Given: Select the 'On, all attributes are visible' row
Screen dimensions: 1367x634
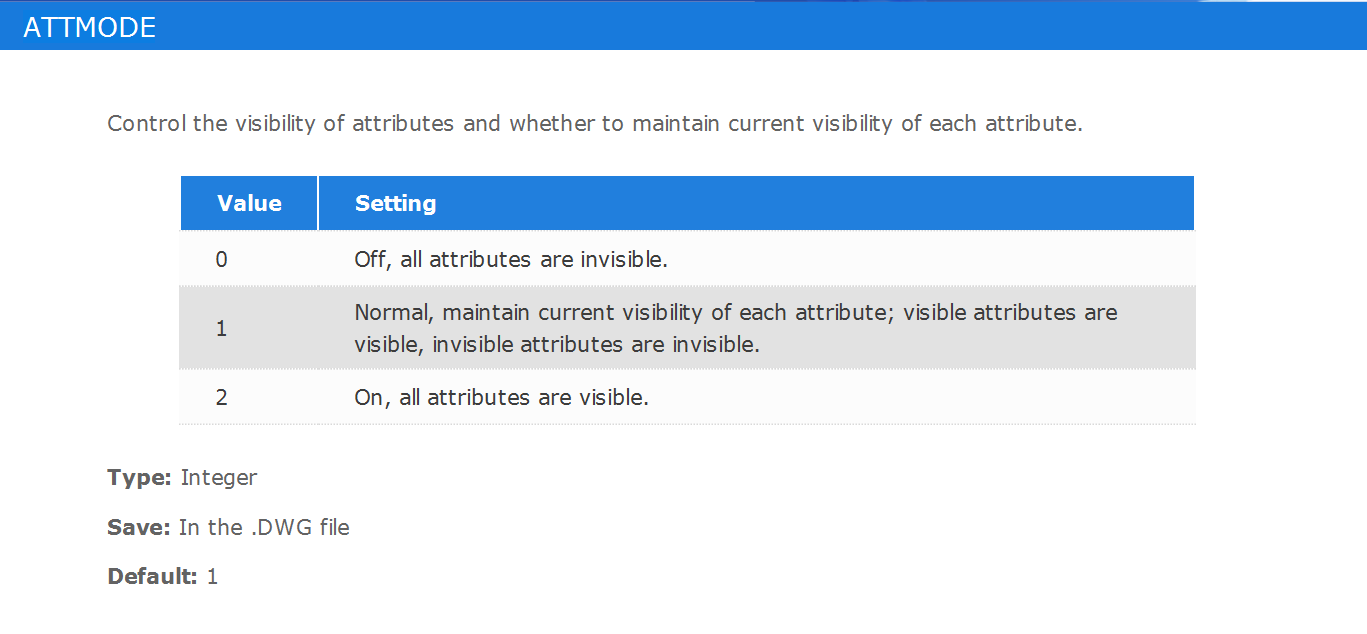Looking at the screenshot, I should click(x=687, y=397).
